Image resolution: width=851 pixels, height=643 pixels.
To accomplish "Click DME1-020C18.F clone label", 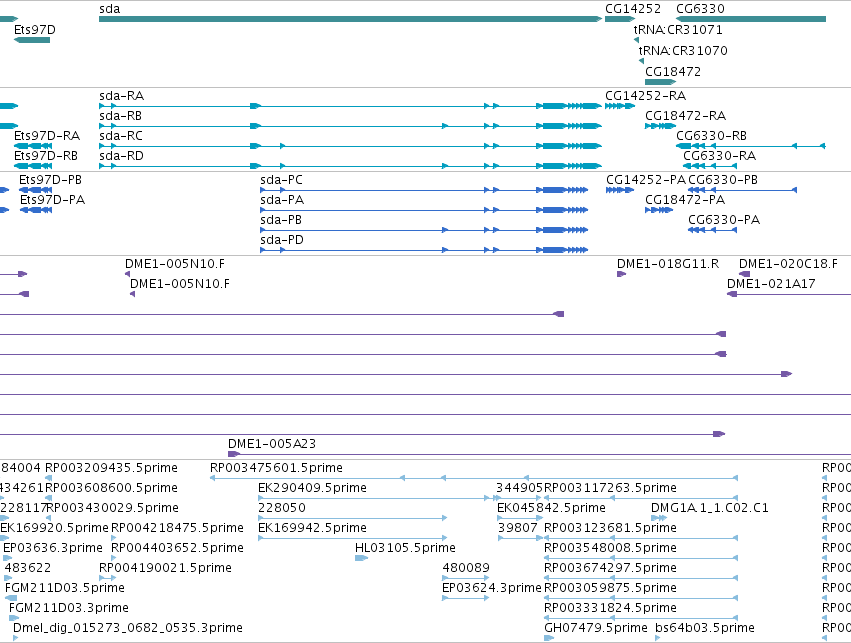I will pos(789,264).
